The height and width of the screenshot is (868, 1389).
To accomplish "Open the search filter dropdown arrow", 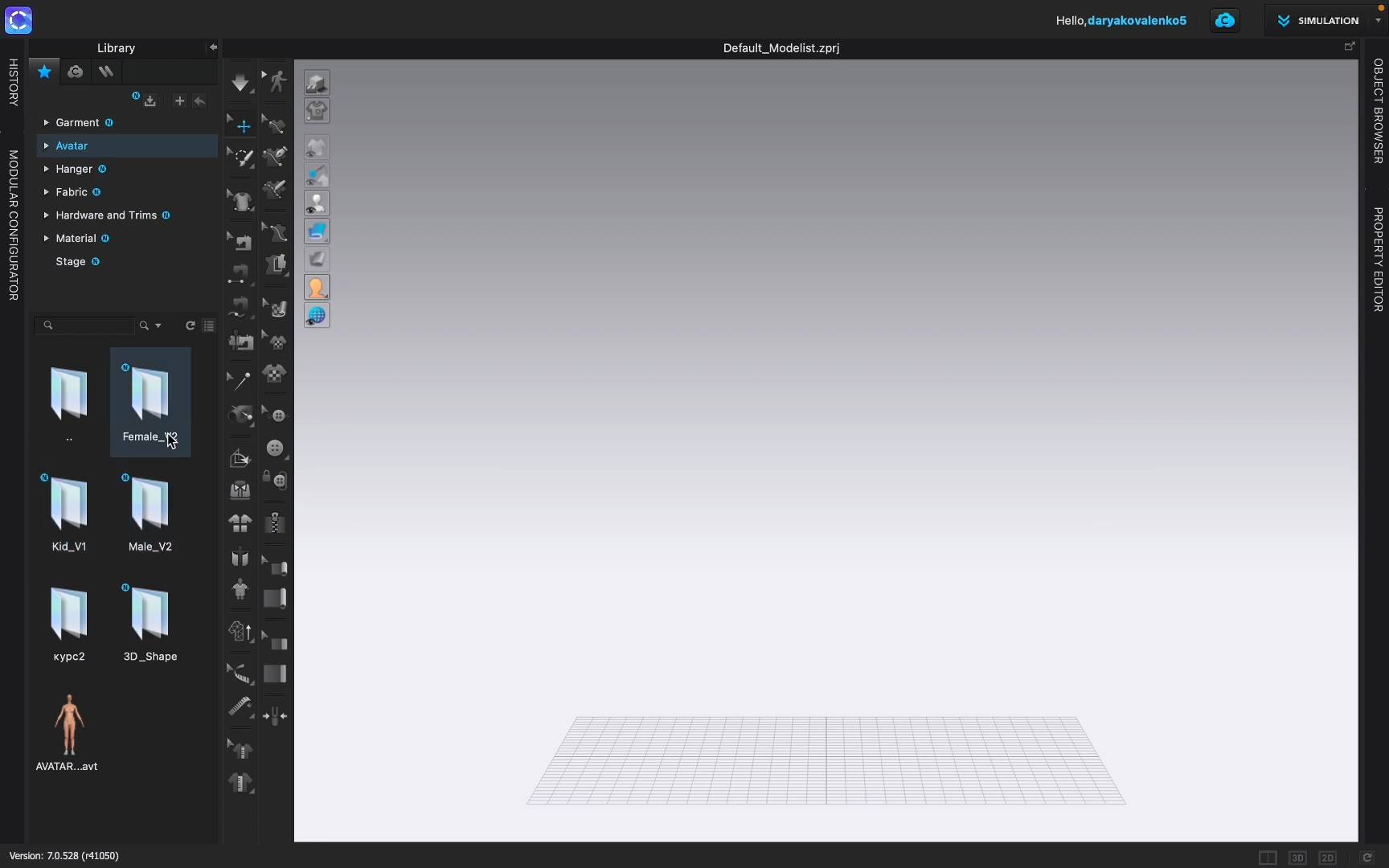I will (x=158, y=325).
